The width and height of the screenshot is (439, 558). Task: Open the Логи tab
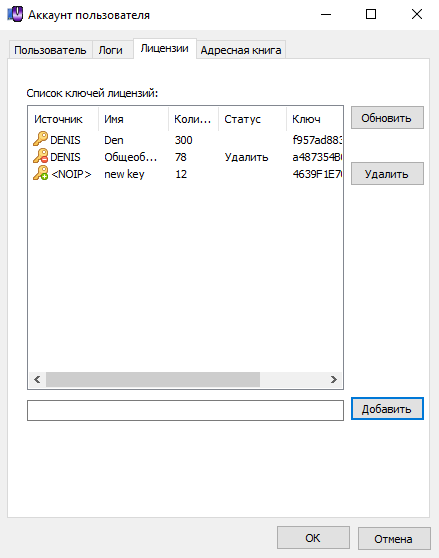pyautogui.click(x=111, y=50)
